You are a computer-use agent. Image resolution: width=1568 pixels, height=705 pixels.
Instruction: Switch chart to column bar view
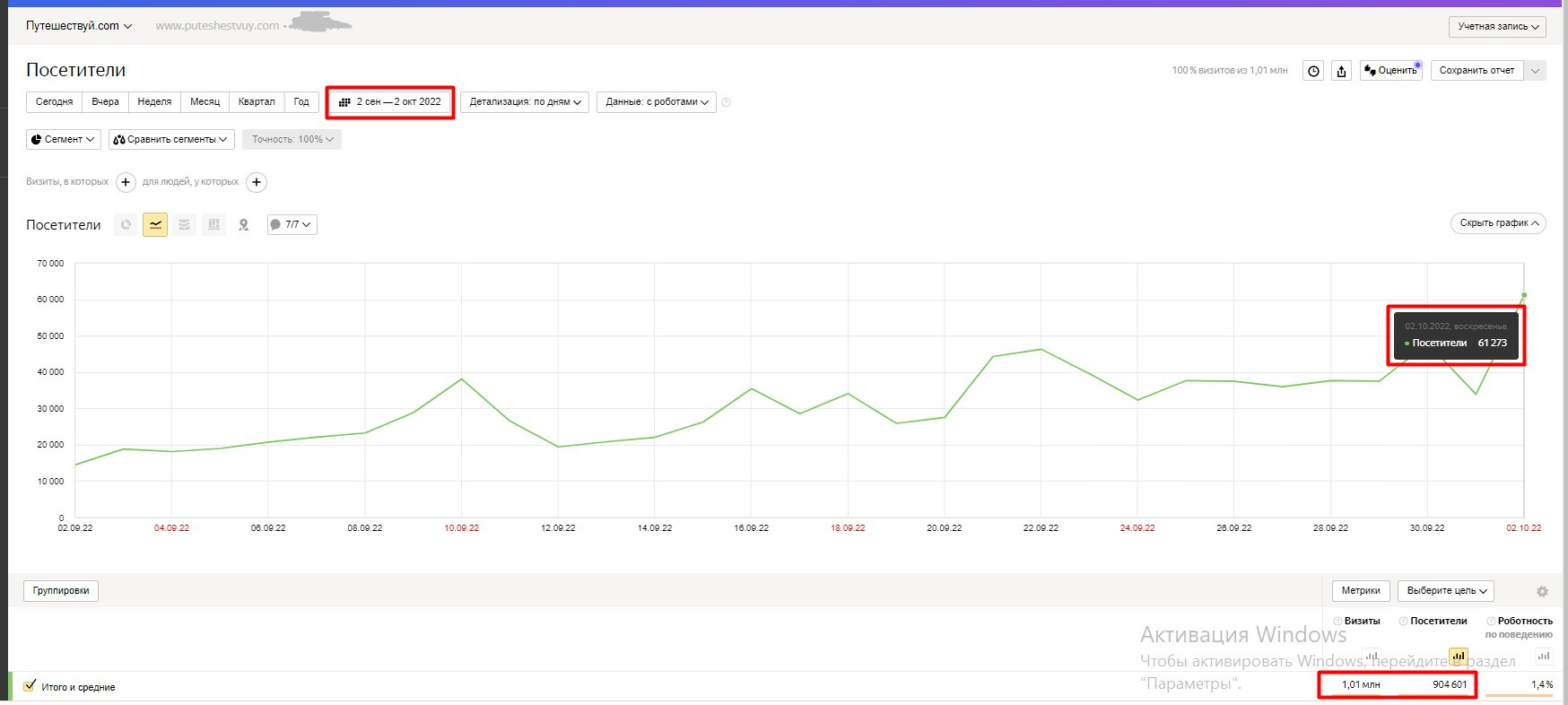coord(213,225)
